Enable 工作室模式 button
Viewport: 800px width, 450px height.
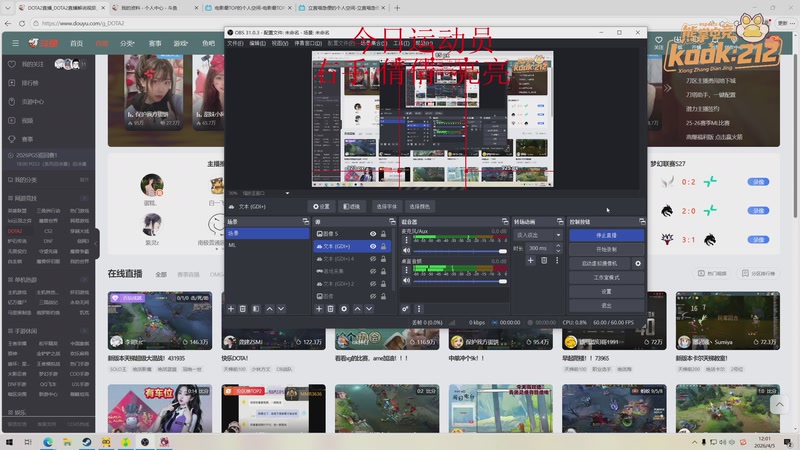click(x=606, y=278)
